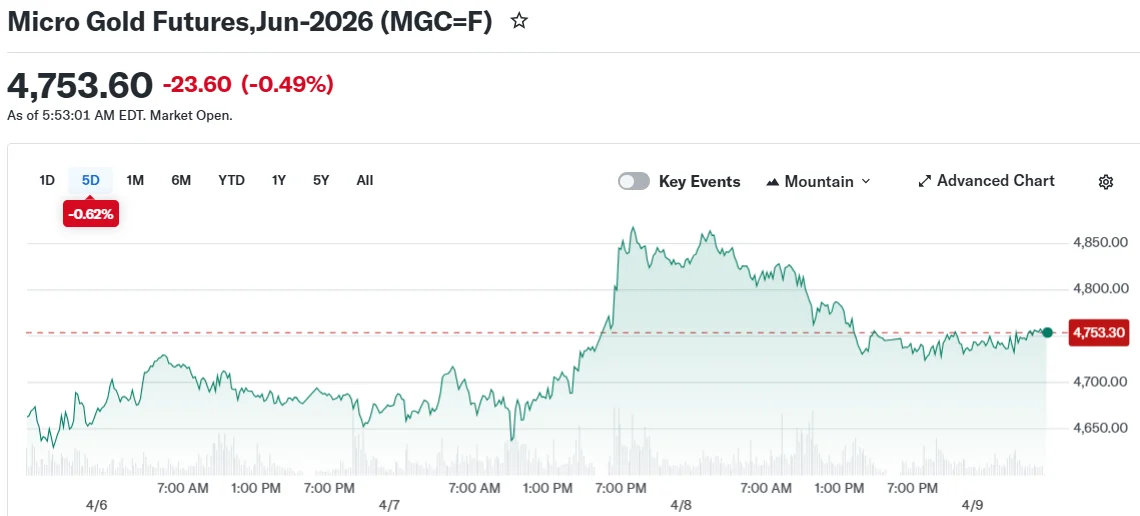1140x516 pixels.
Task: Expand the Mountain chart type dropdown
Action: click(x=819, y=181)
